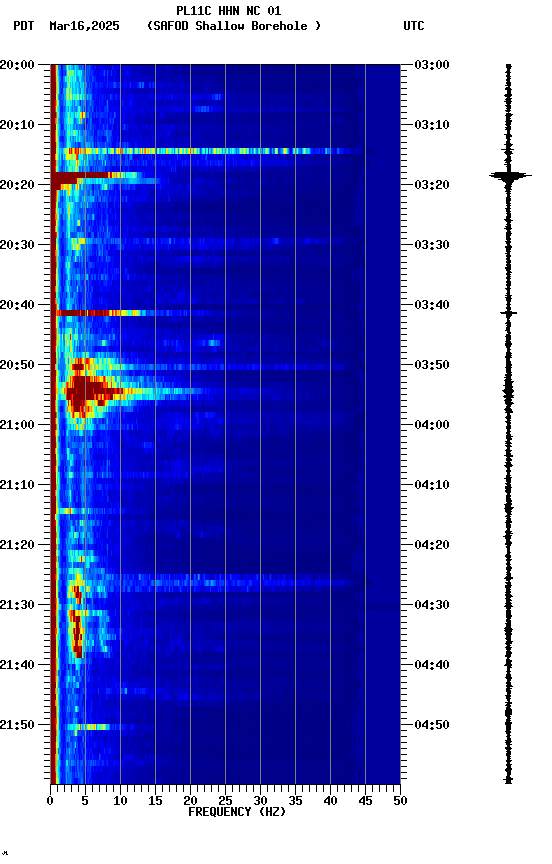Click the 20 Hz frequency axis label
Viewport: 552px width, 864px height.
pyautogui.click(x=191, y=801)
